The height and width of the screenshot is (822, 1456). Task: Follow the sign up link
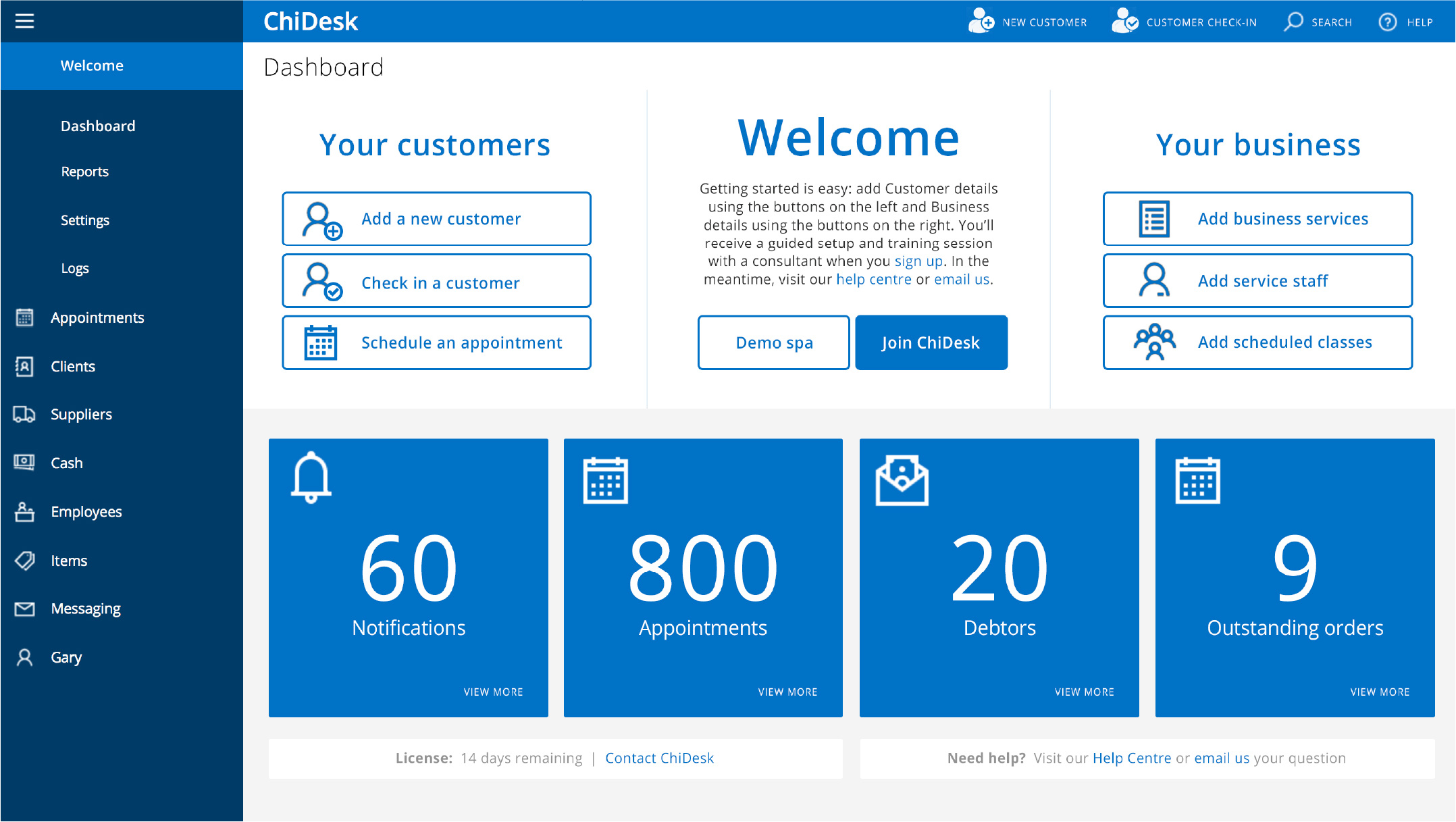[x=919, y=261]
